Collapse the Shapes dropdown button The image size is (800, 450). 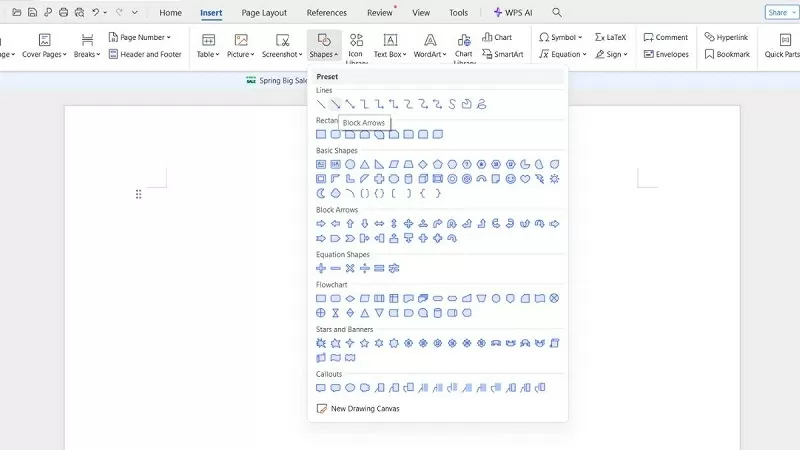(323, 46)
